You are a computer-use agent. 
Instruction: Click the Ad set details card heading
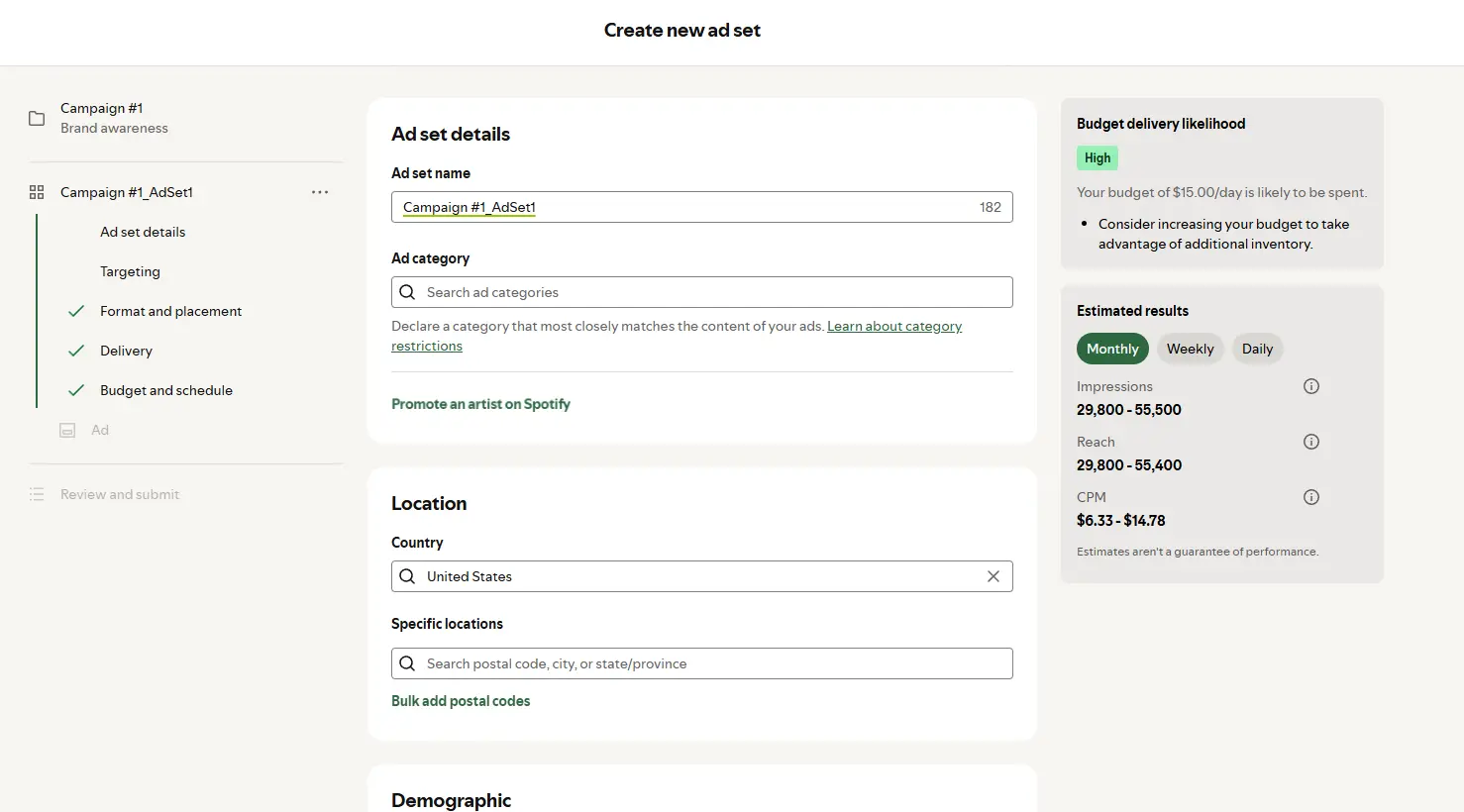451,134
